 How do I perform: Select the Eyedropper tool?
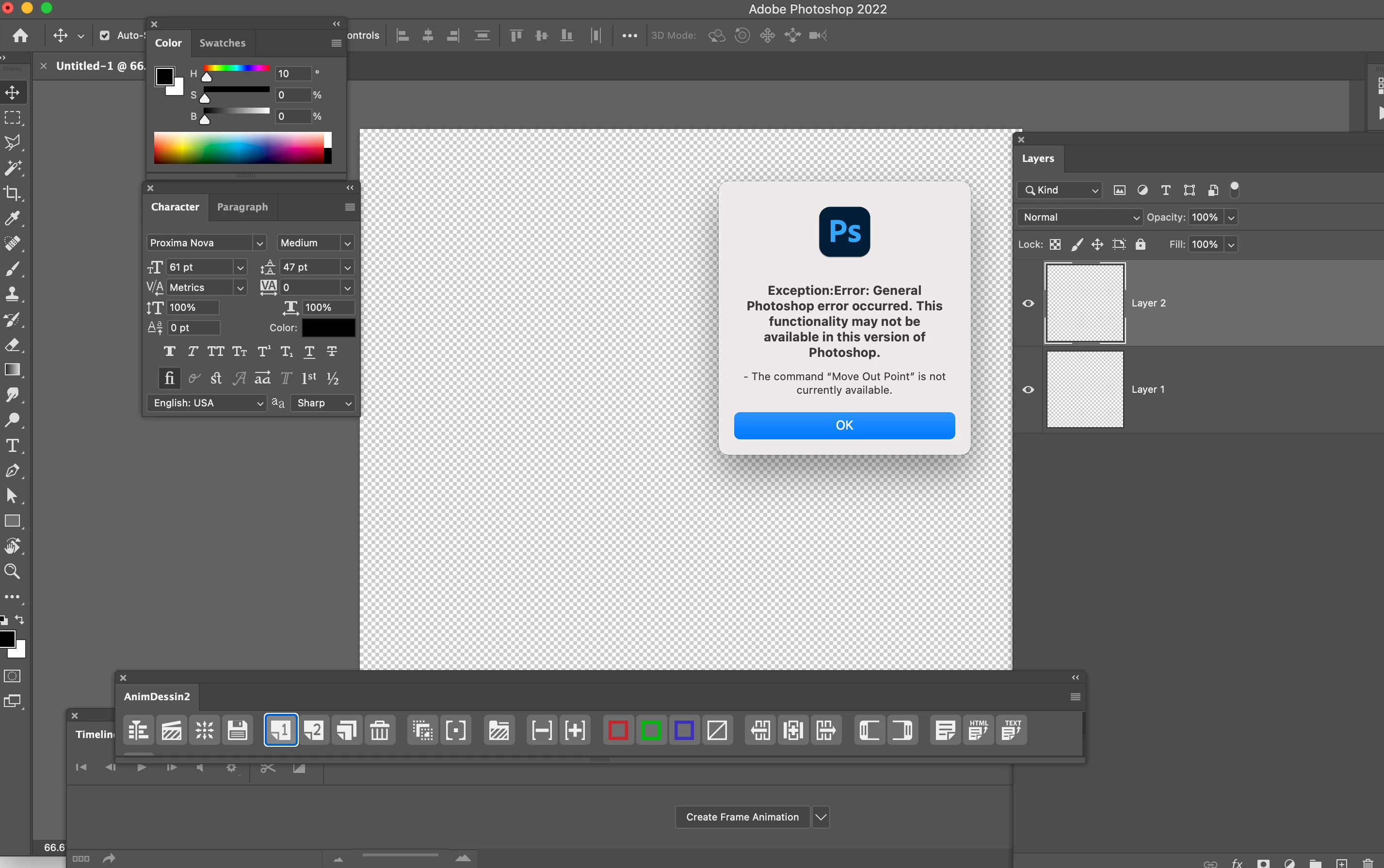click(12, 218)
